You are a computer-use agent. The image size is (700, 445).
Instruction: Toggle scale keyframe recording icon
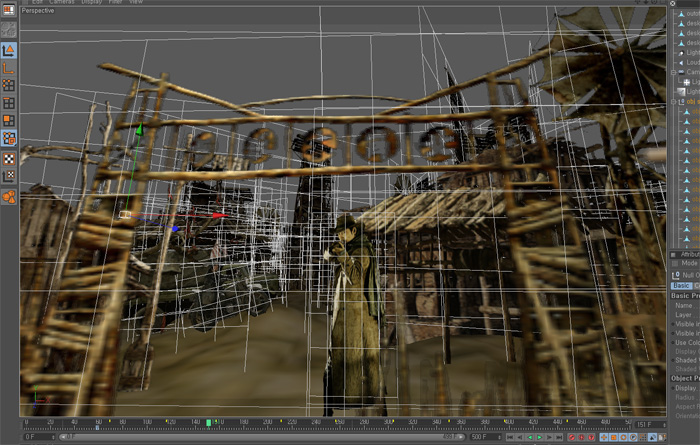[613, 437]
